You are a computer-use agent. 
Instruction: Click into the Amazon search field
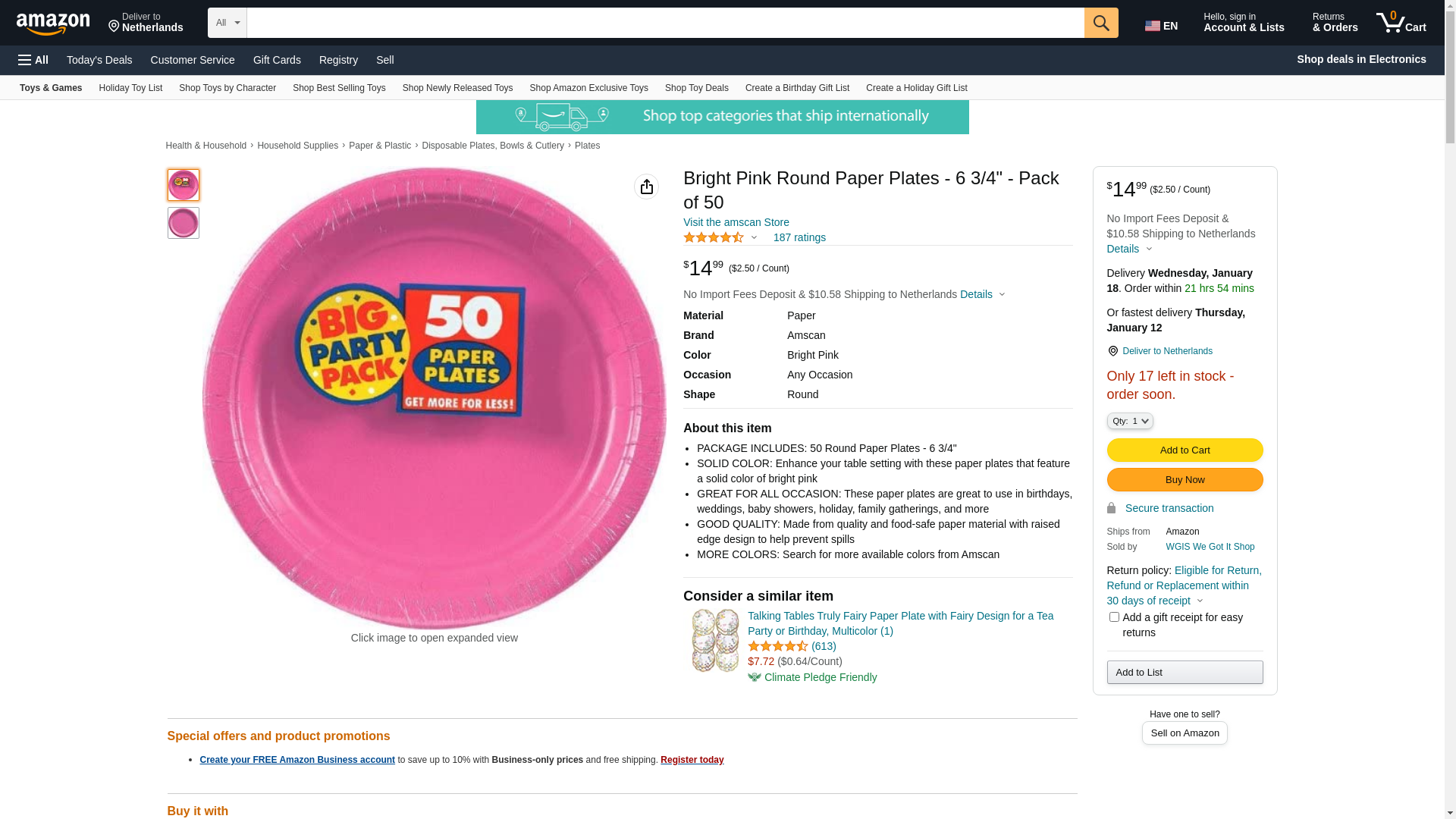click(665, 23)
